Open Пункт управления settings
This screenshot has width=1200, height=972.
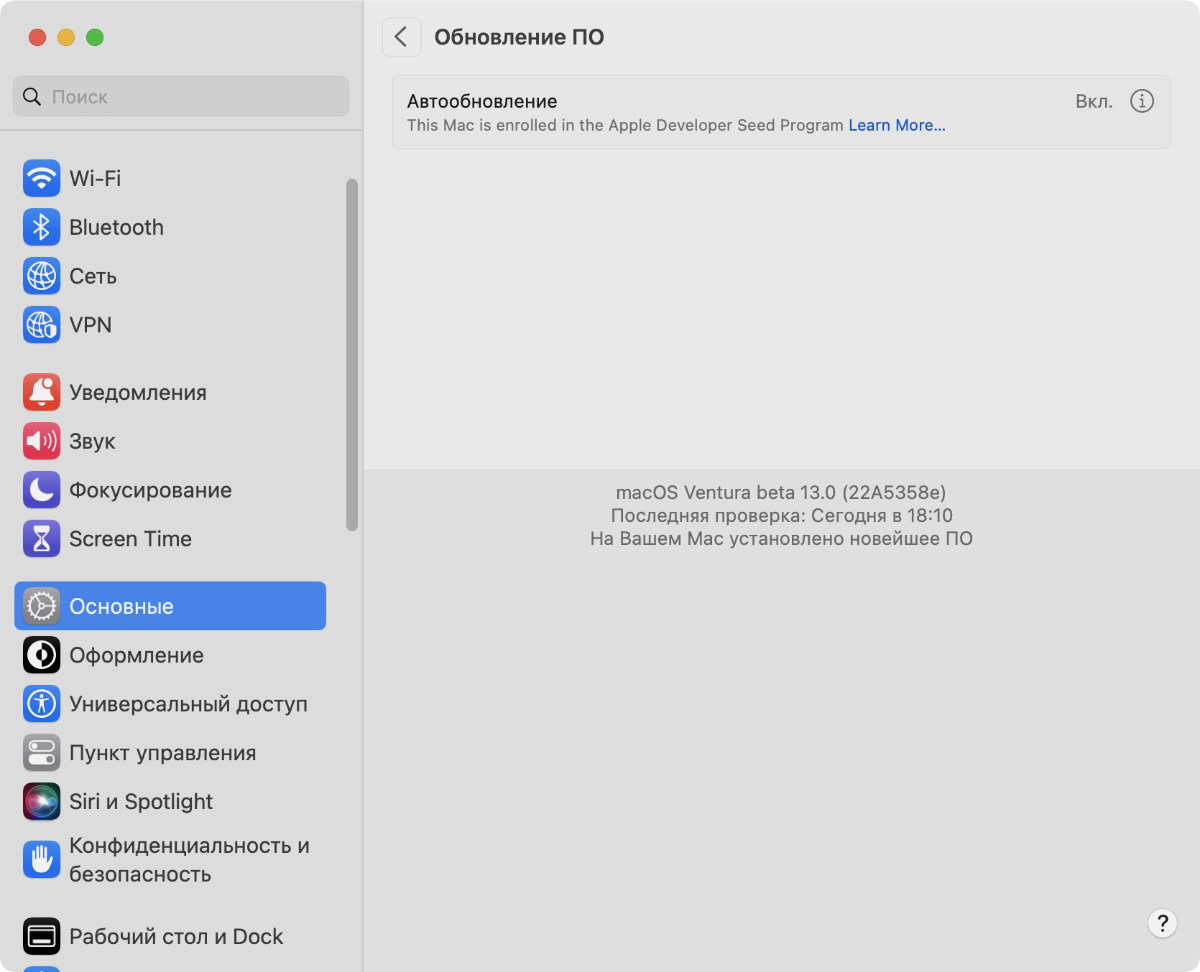pos(162,753)
